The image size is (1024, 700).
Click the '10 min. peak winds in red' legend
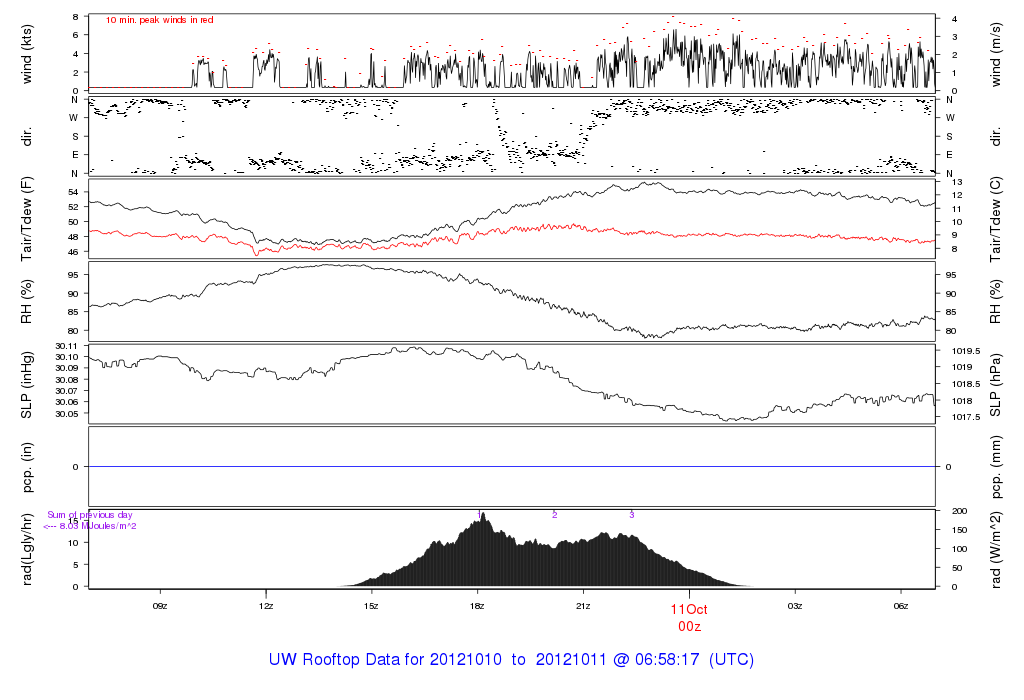[x=159, y=20]
